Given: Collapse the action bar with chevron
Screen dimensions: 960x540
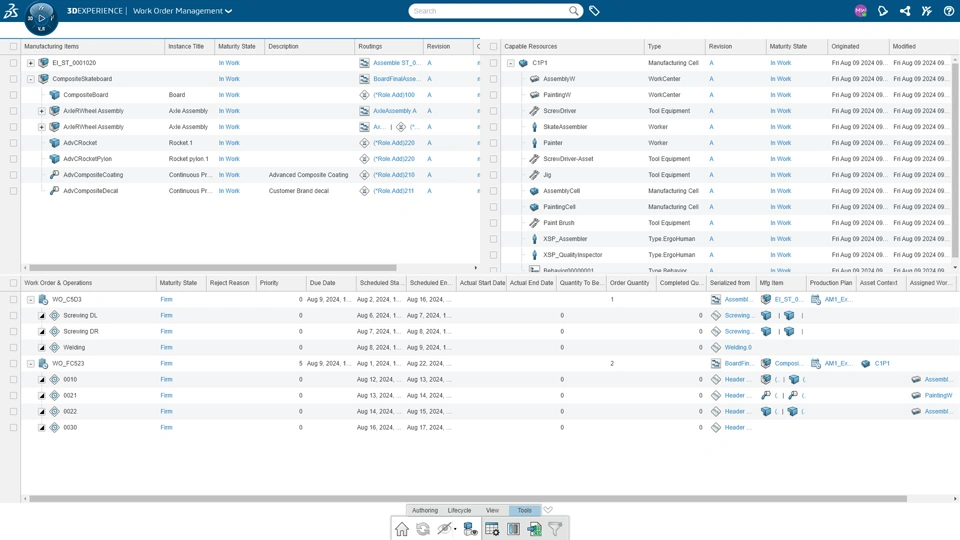Looking at the screenshot, I should tap(548, 510).
